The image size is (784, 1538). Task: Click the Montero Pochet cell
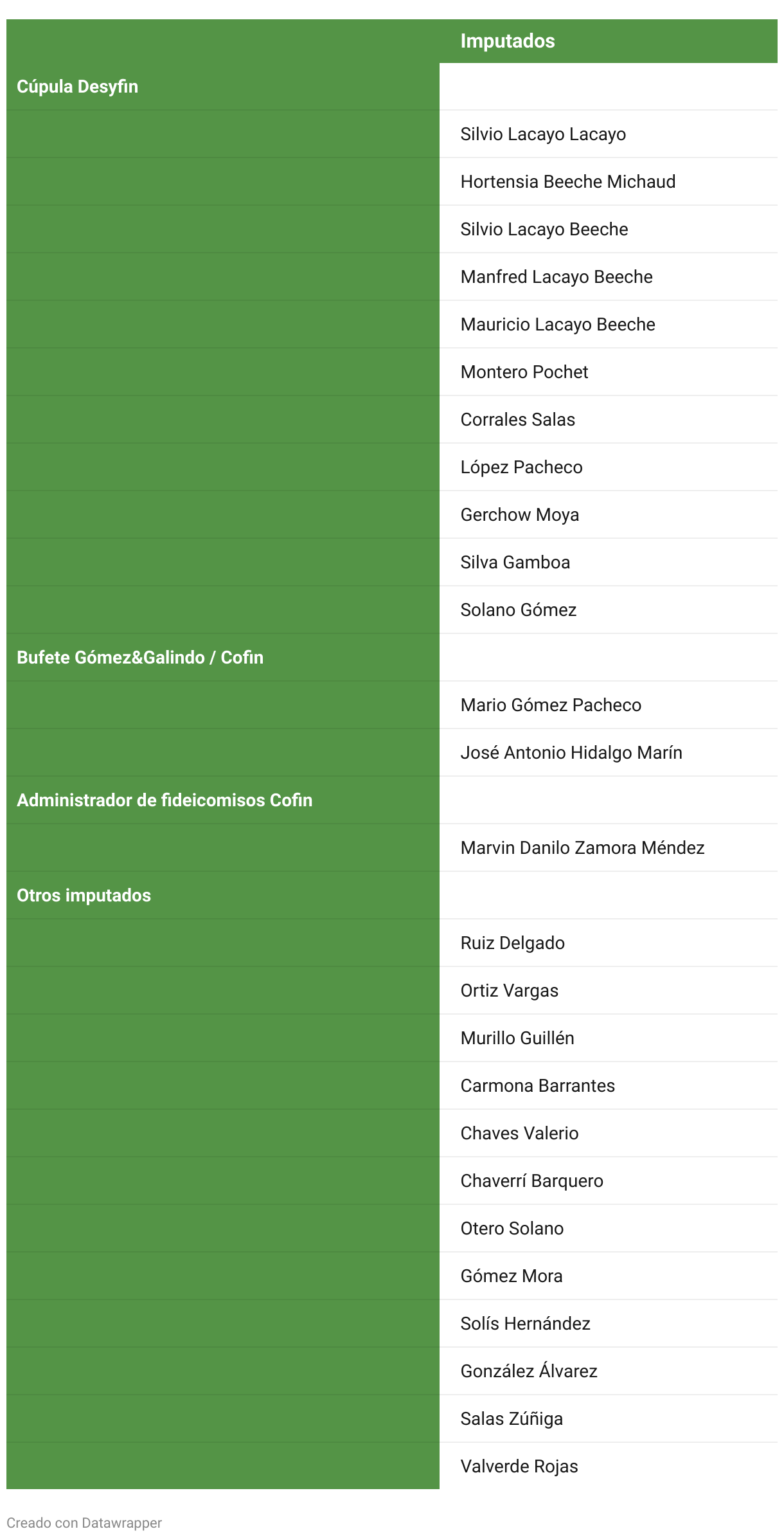tap(524, 372)
